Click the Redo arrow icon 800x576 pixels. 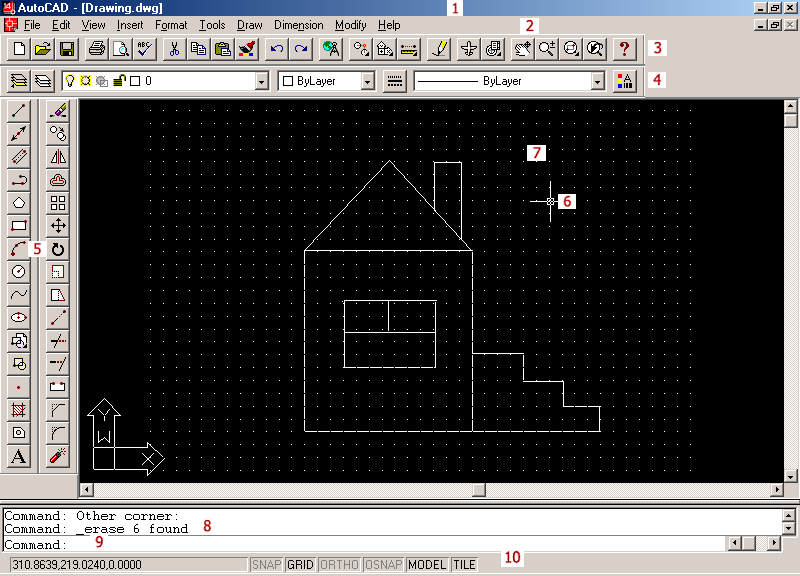301,49
